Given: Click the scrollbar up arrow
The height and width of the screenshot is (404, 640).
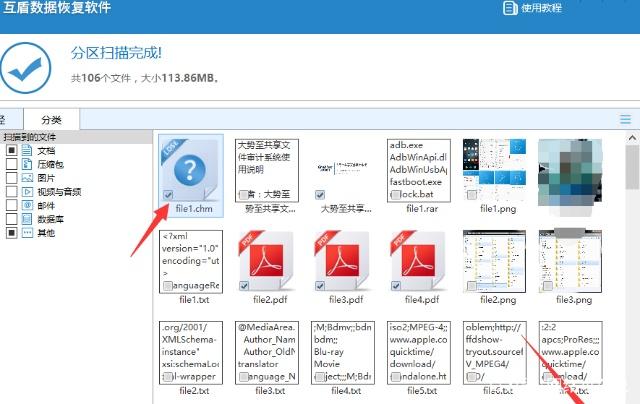Looking at the screenshot, I should [632, 138].
